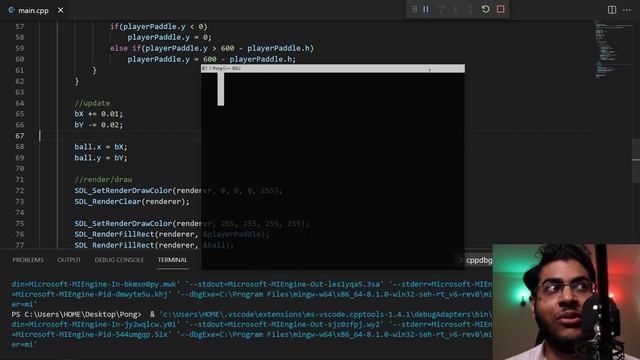
Task: Click line number 67 in the gutter
Action: 20,136
